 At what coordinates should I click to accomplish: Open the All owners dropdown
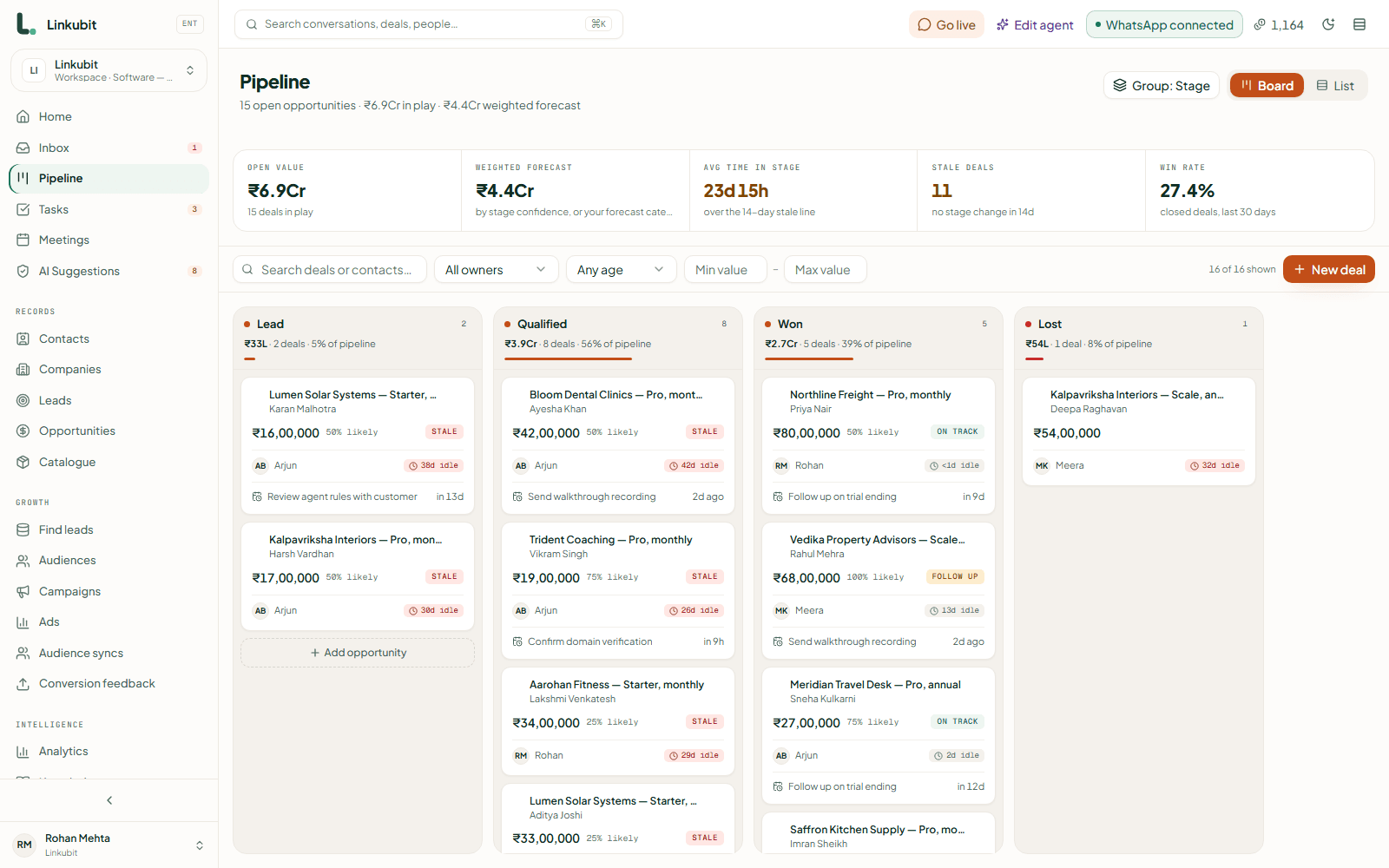pos(496,270)
